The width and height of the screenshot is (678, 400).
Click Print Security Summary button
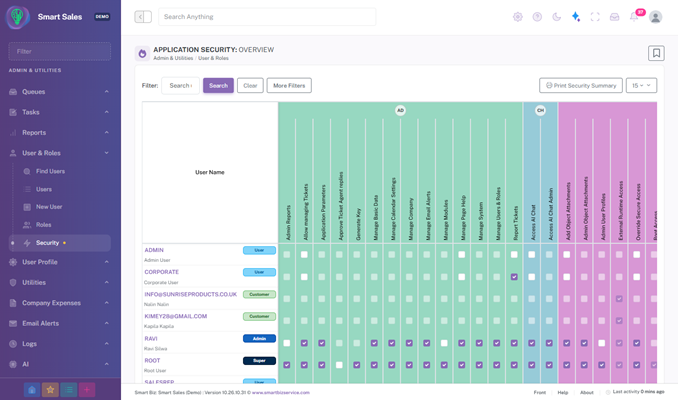pyautogui.click(x=581, y=86)
